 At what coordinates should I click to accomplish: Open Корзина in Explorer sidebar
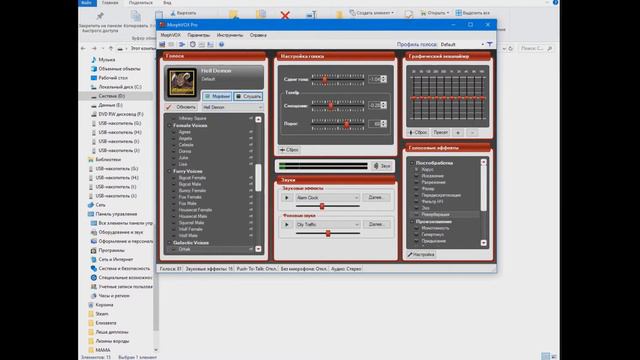104,305
